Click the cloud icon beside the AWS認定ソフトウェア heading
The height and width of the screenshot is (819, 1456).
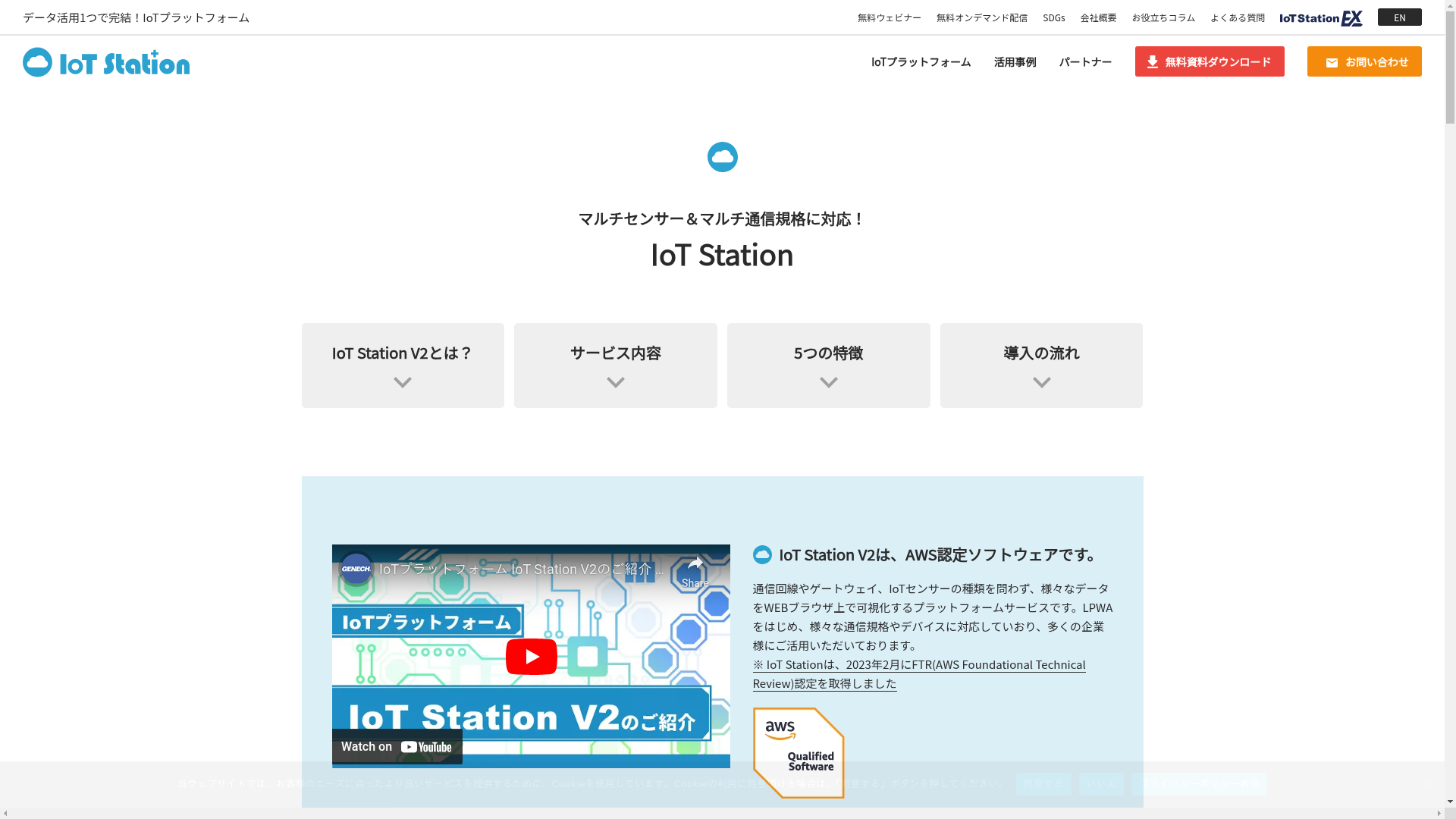pos(762,554)
